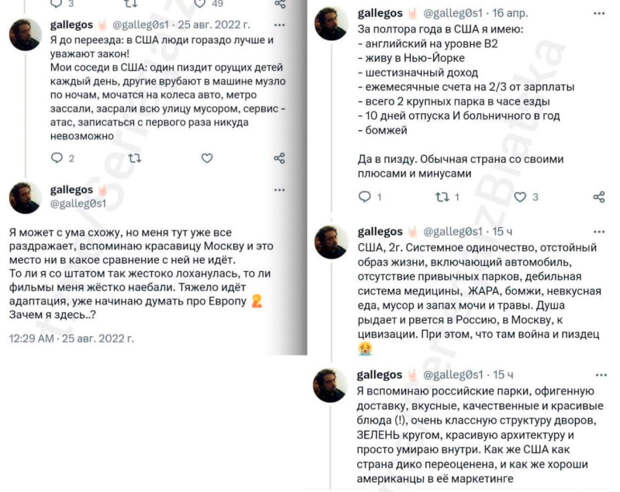Like the 16 апр. tweet with 3 likes
The image size is (620, 492).
click(x=520, y=197)
